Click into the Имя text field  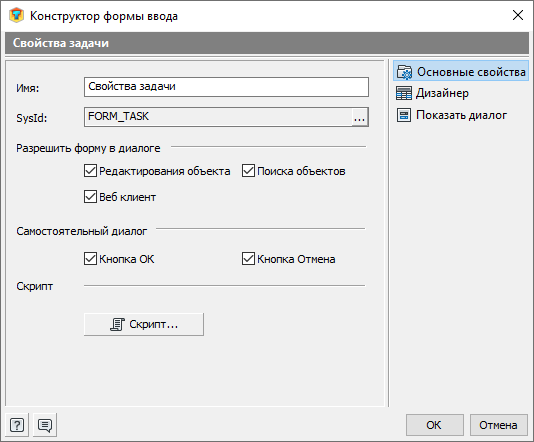point(226,87)
